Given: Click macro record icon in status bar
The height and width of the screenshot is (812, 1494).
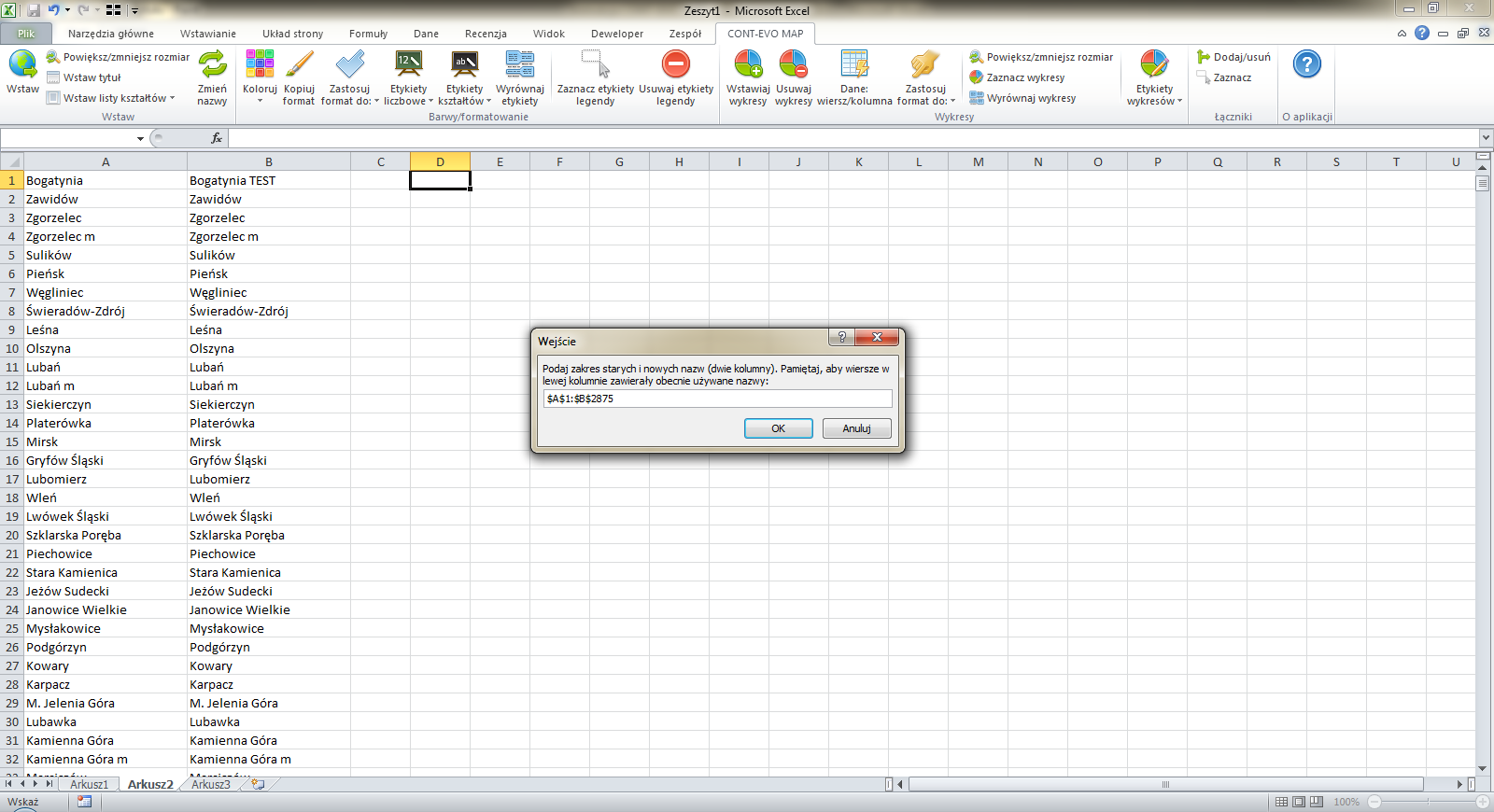Looking at the screenshot, I should click(84, 801).
